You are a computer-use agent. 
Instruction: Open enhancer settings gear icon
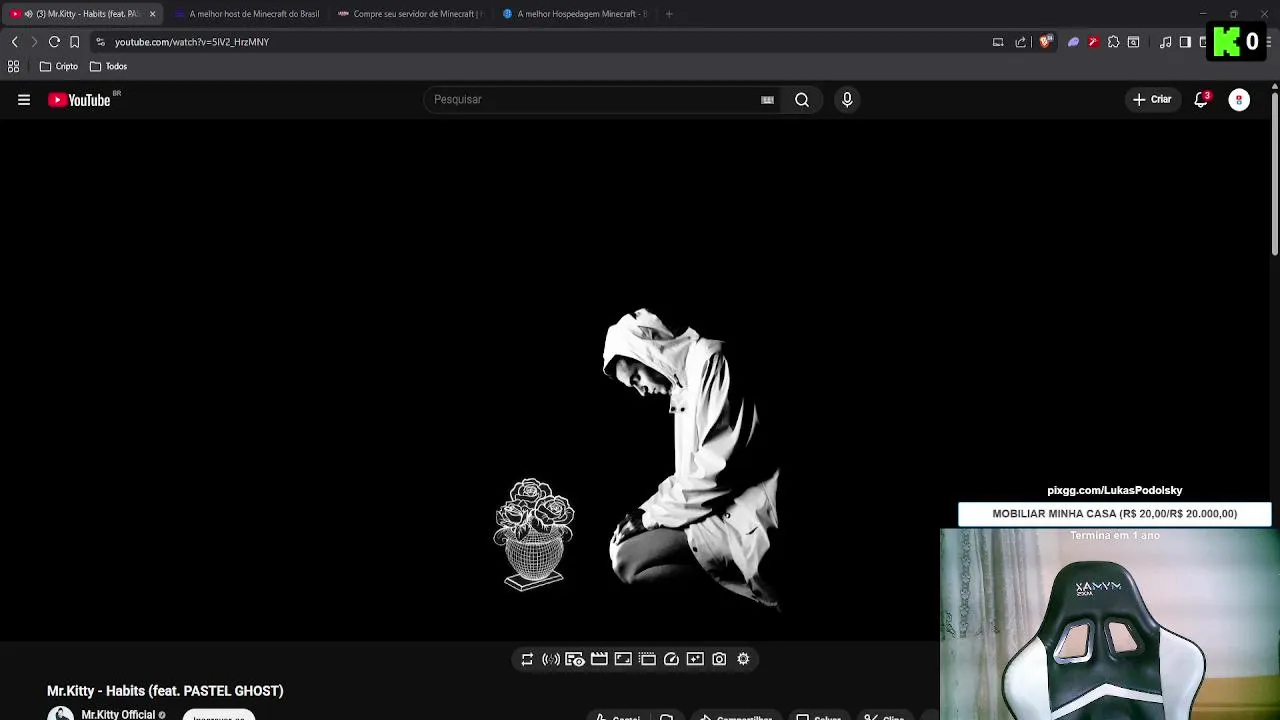[743, 659]
